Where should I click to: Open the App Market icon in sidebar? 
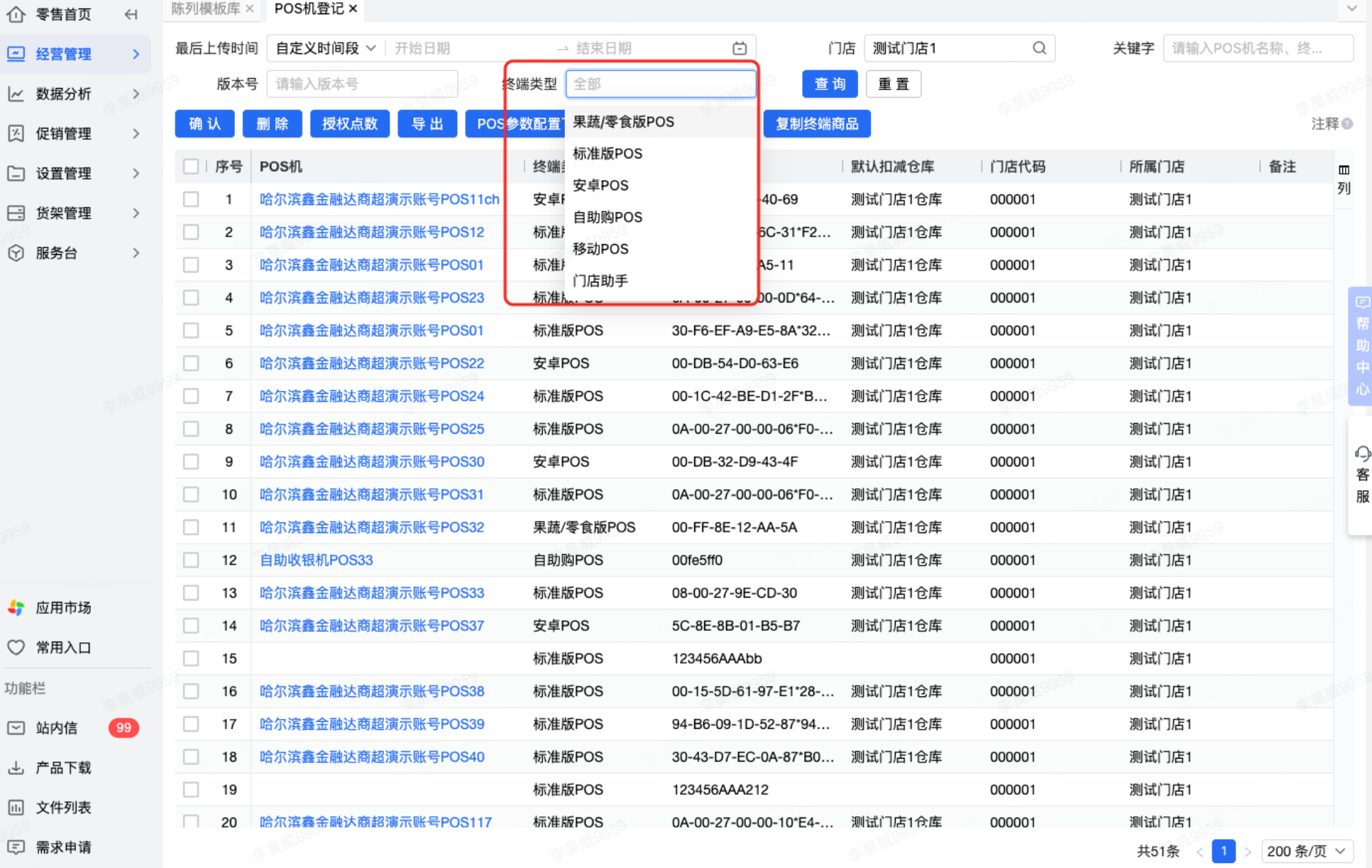pyautogui.click(x=16, y=608)
